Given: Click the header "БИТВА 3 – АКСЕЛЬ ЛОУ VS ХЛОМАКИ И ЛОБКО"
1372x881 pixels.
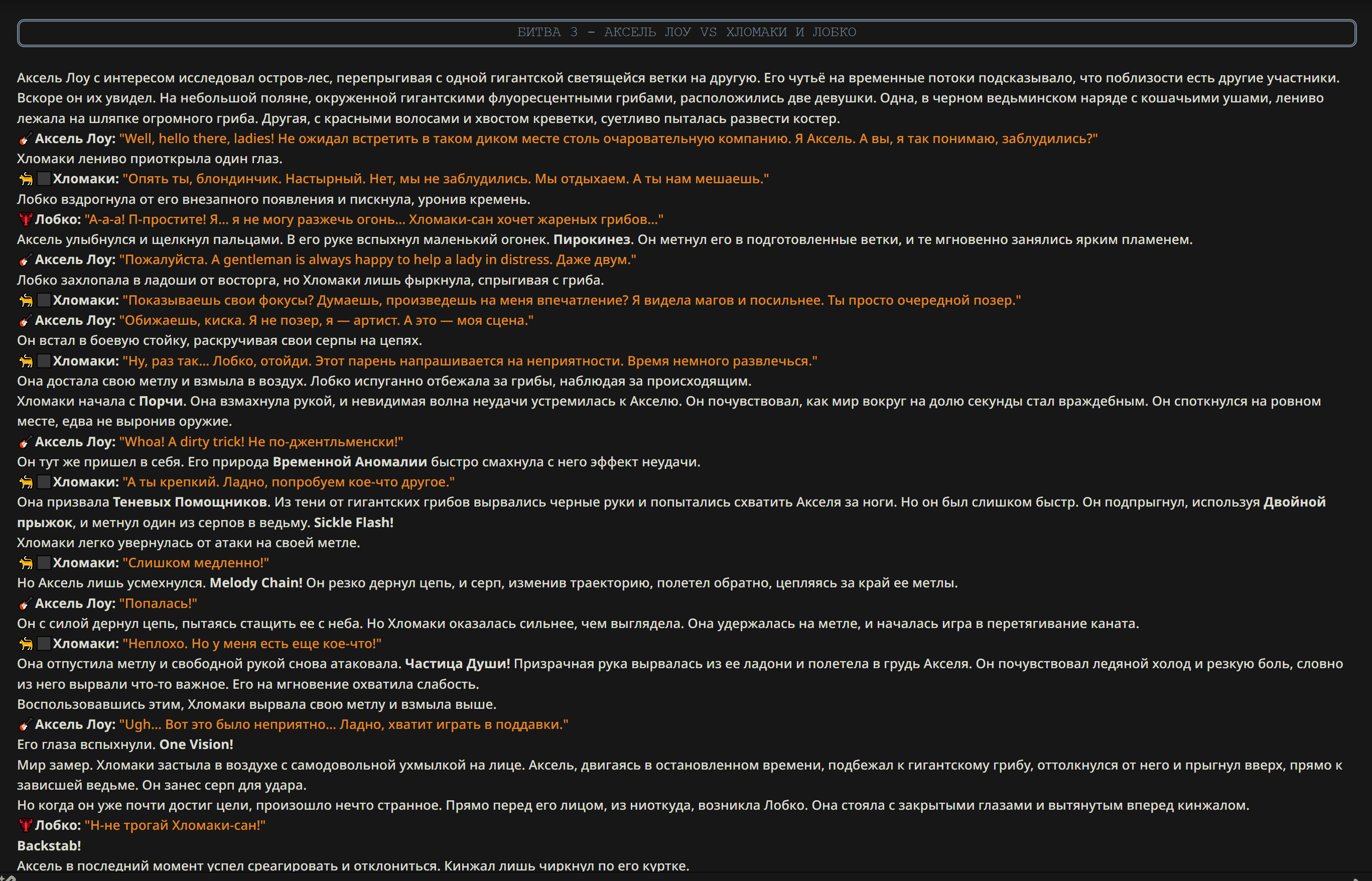Looking at the screenshot, I should pos(687,32).
